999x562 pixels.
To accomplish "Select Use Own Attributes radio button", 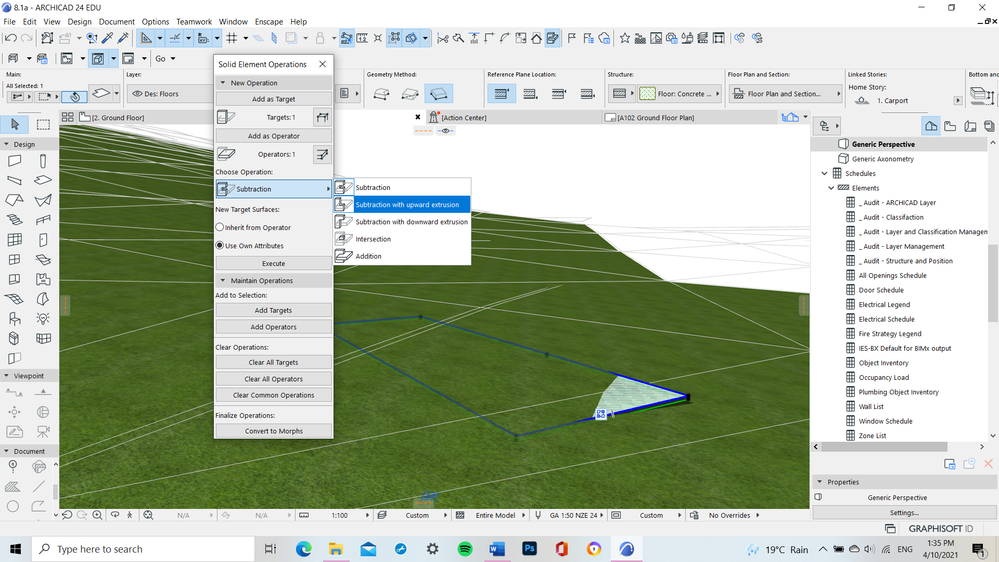I will [x=220, y=245].
